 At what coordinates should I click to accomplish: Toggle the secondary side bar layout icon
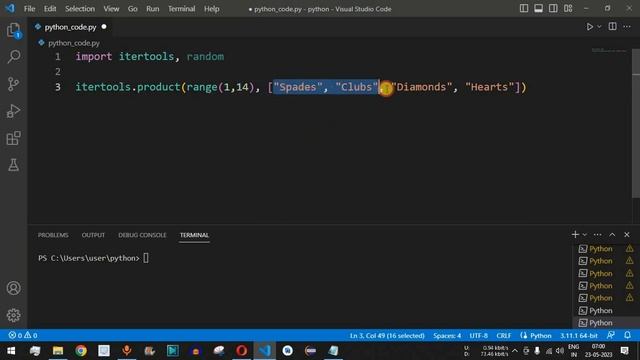point(553,8)
